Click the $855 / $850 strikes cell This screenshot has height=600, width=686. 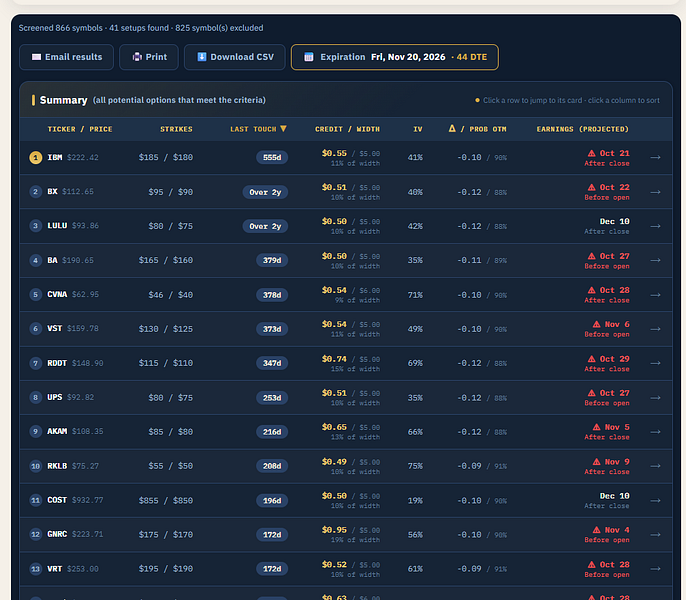point(166,501)
